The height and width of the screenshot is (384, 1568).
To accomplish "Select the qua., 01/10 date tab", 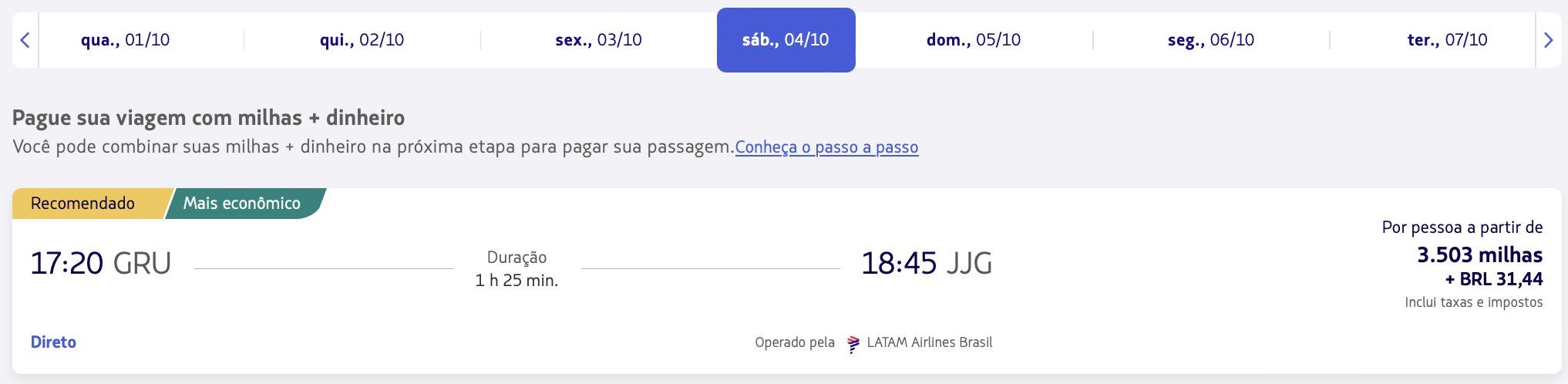I will [126, 40].
